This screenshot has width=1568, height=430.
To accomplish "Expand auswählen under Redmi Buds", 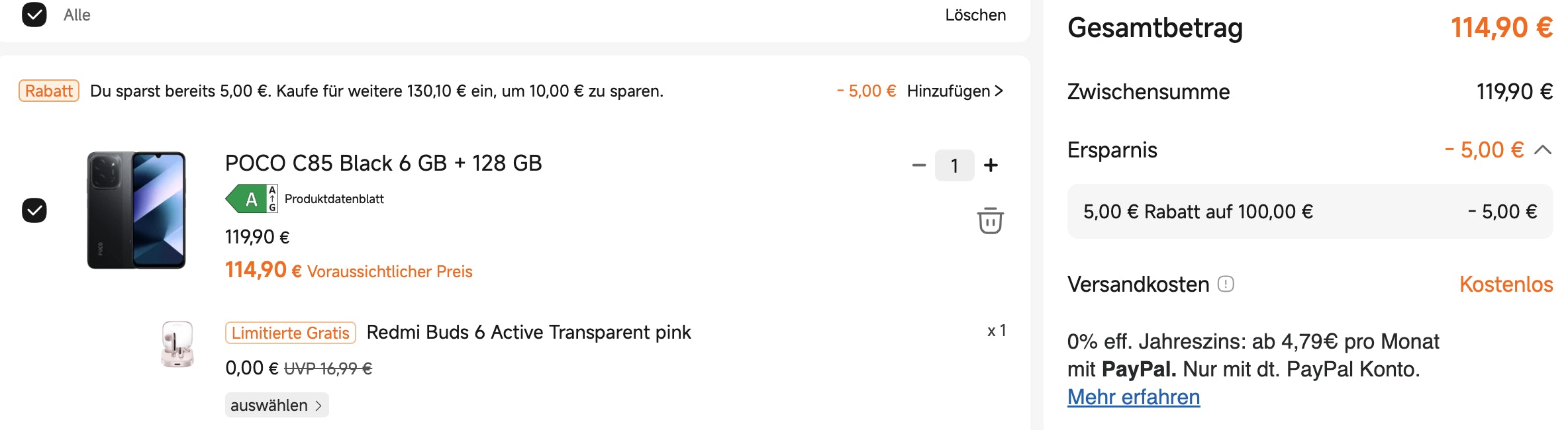I will 276,404.
